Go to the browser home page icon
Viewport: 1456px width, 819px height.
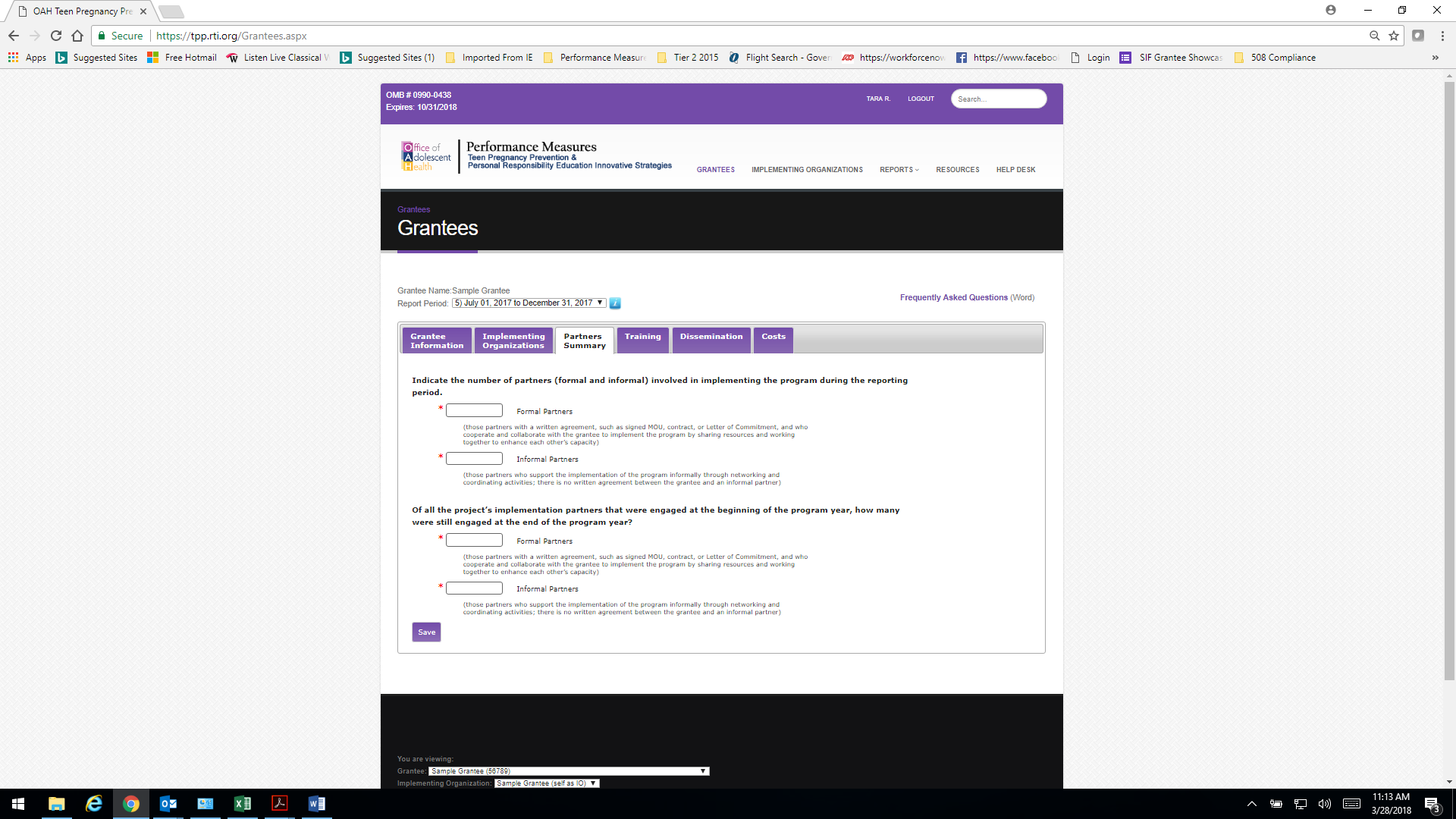(x=77, y=36)
